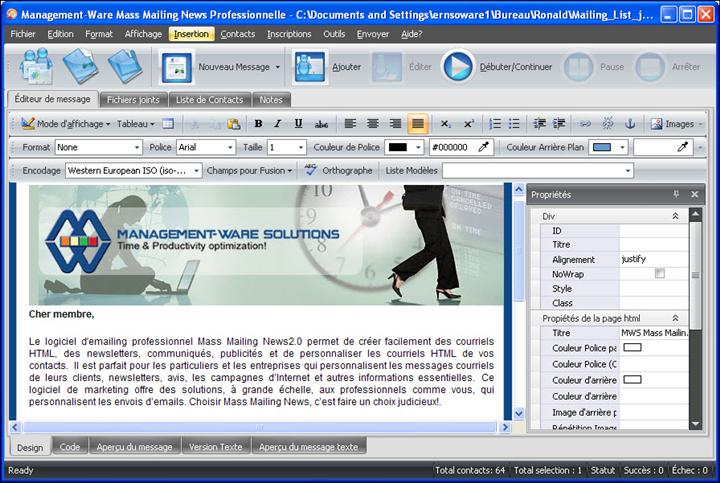Toggle strikethrough abc formatting
This screenshot has height=483, width=720.
click(321, 124)
